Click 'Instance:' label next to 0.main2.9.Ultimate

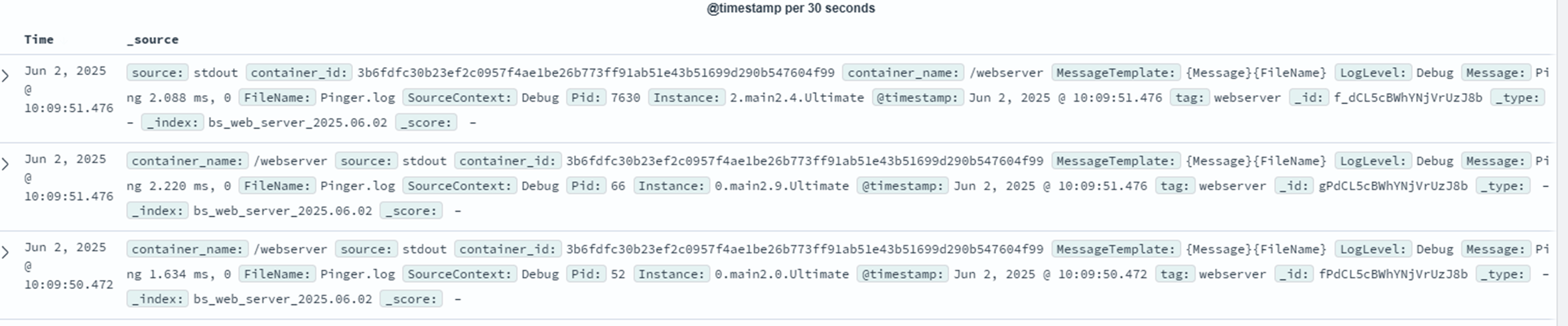[x=671, y=186]
